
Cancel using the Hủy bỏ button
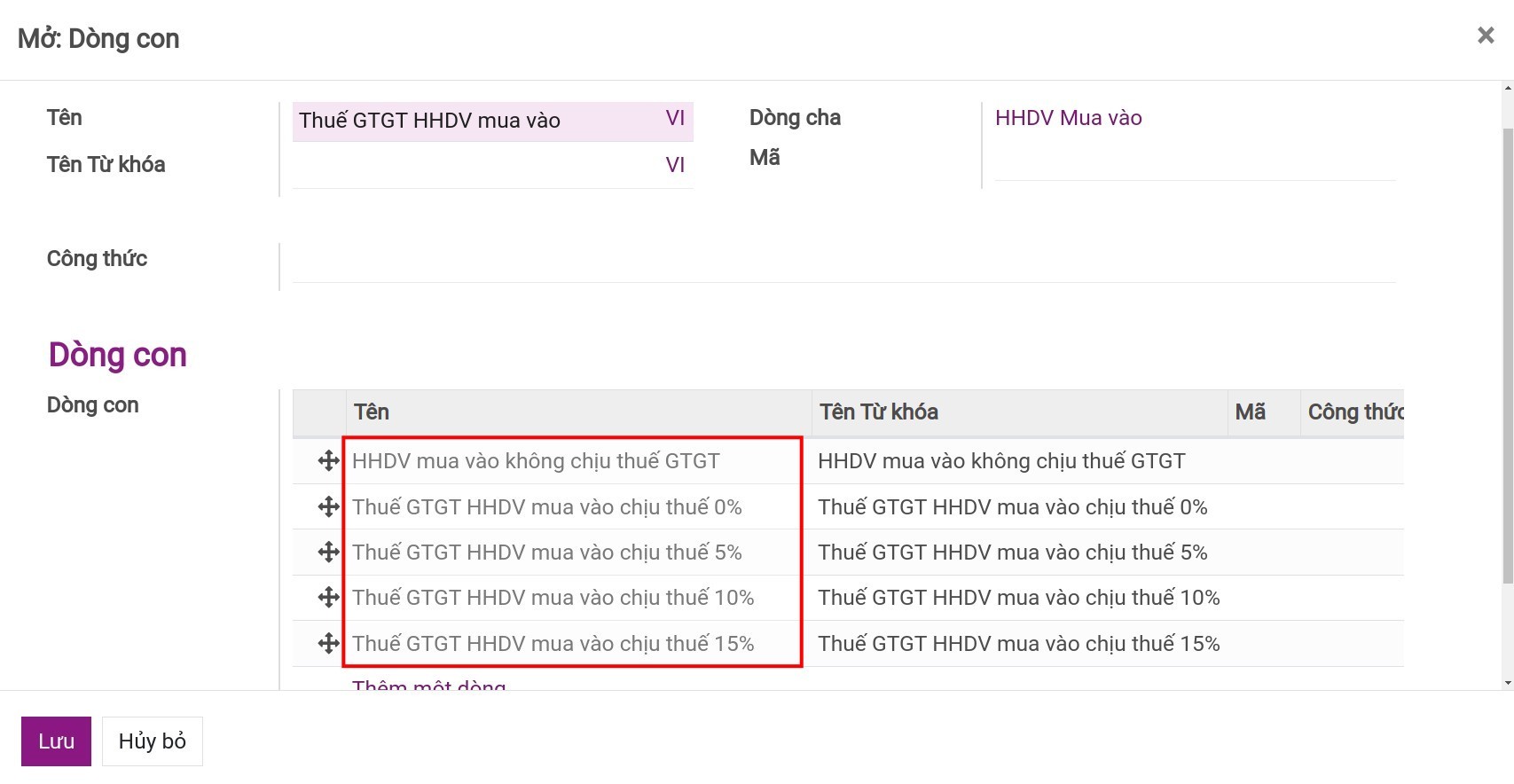[153, 741]
